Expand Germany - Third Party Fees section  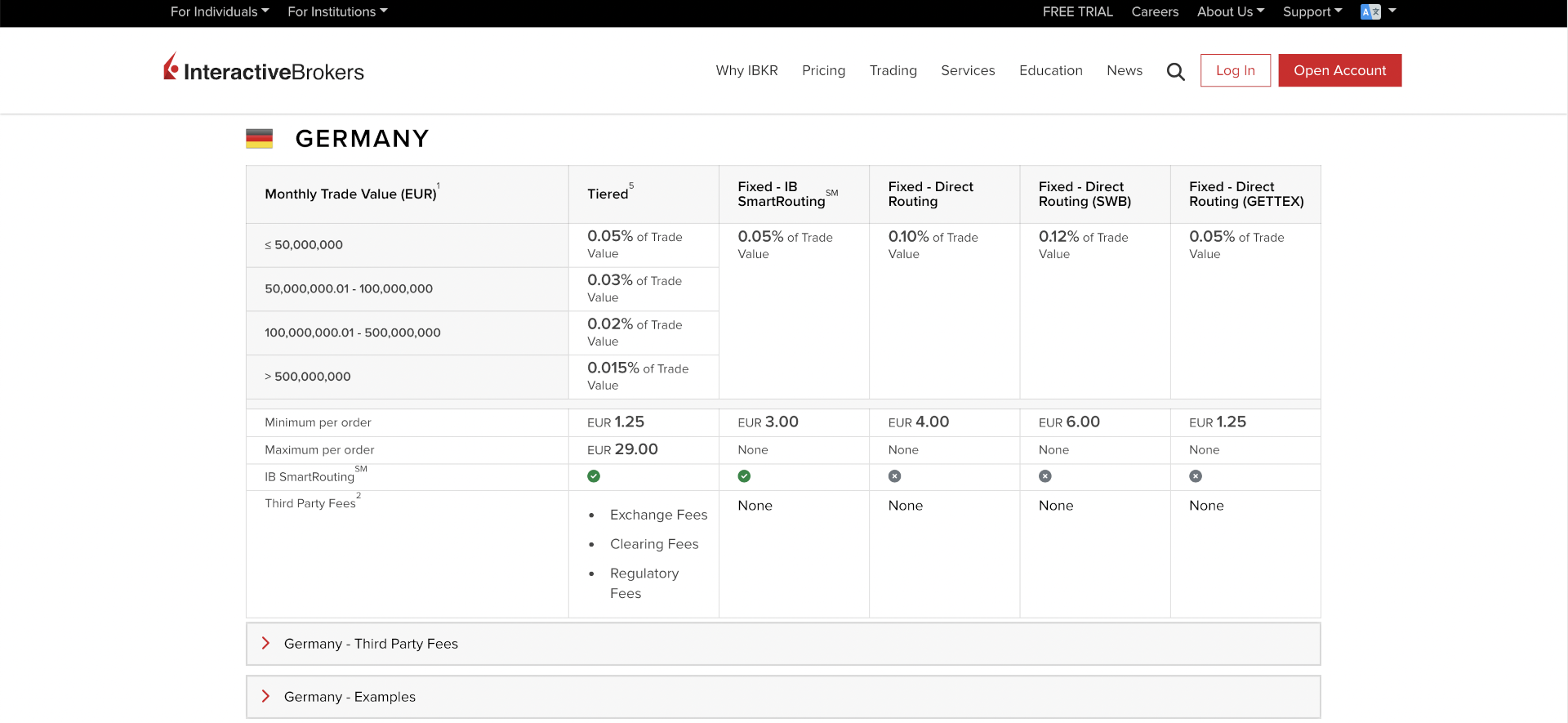tap(371, 644)
